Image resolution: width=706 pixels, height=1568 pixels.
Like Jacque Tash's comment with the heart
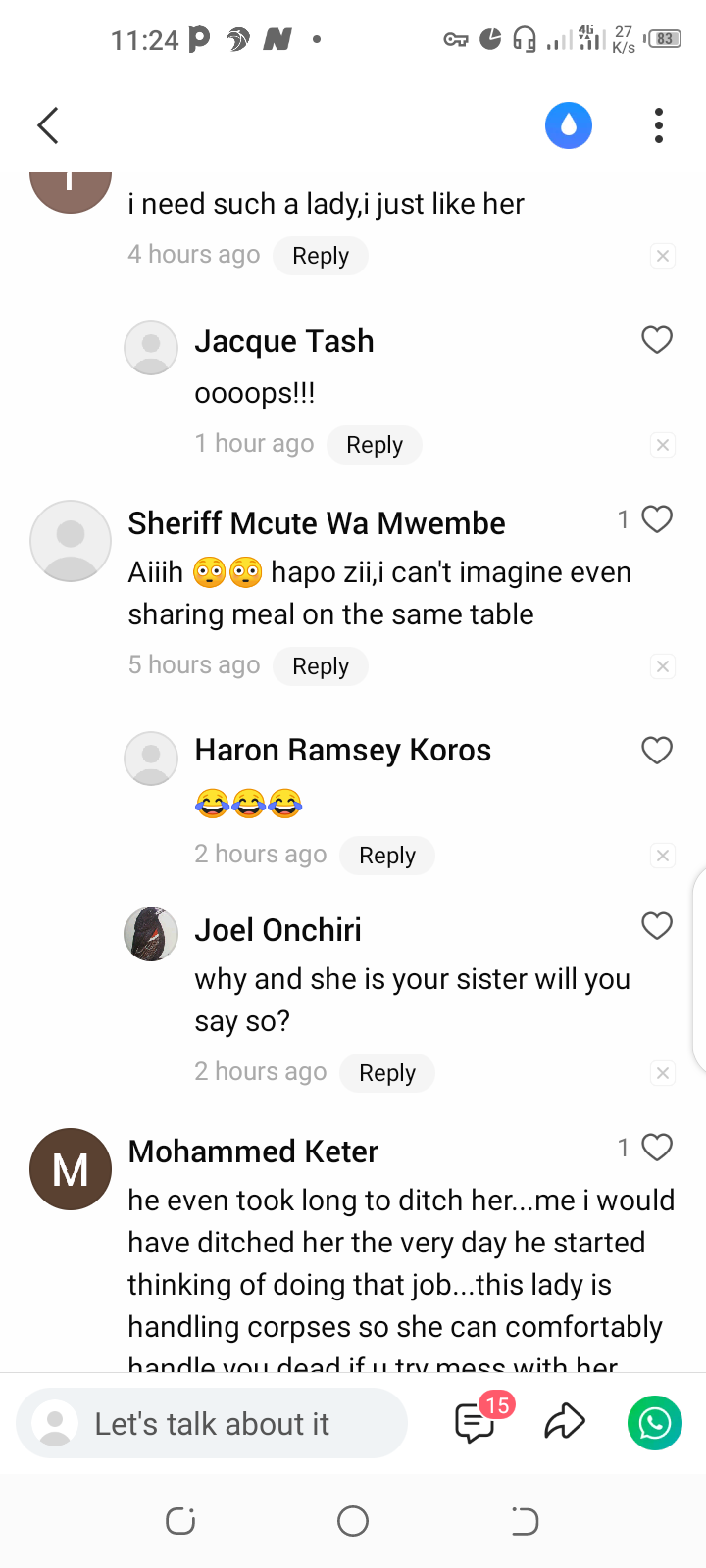[657, 340]
